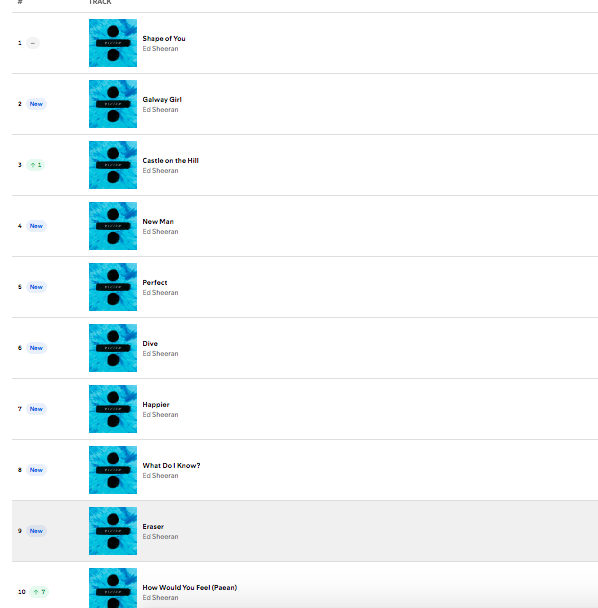
Task: Open the Castle on the Hill title
Action: pos(171,161)
